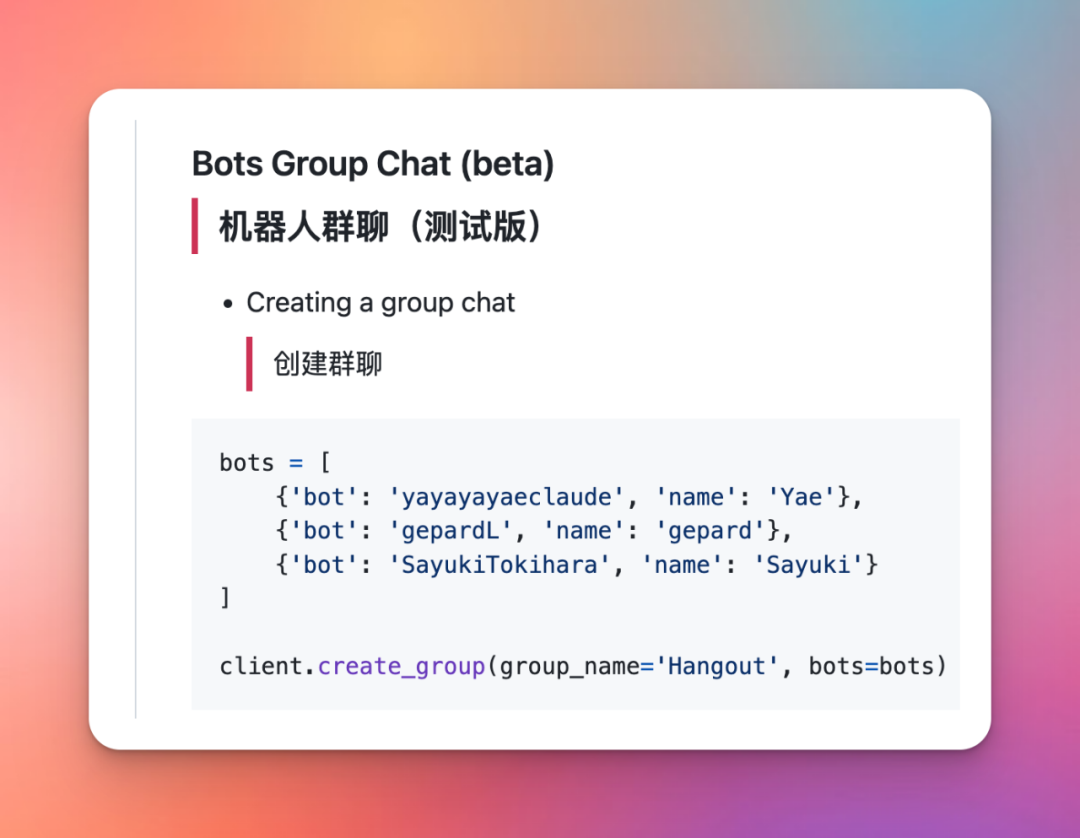
Task: Click the "Creating a group chat" bullet text
Action: point(380,302)
